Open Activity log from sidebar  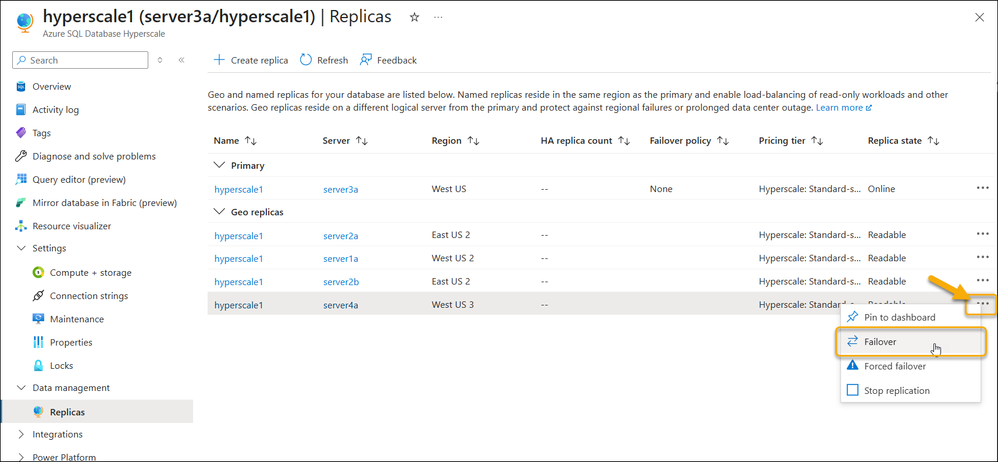point(55,109)
